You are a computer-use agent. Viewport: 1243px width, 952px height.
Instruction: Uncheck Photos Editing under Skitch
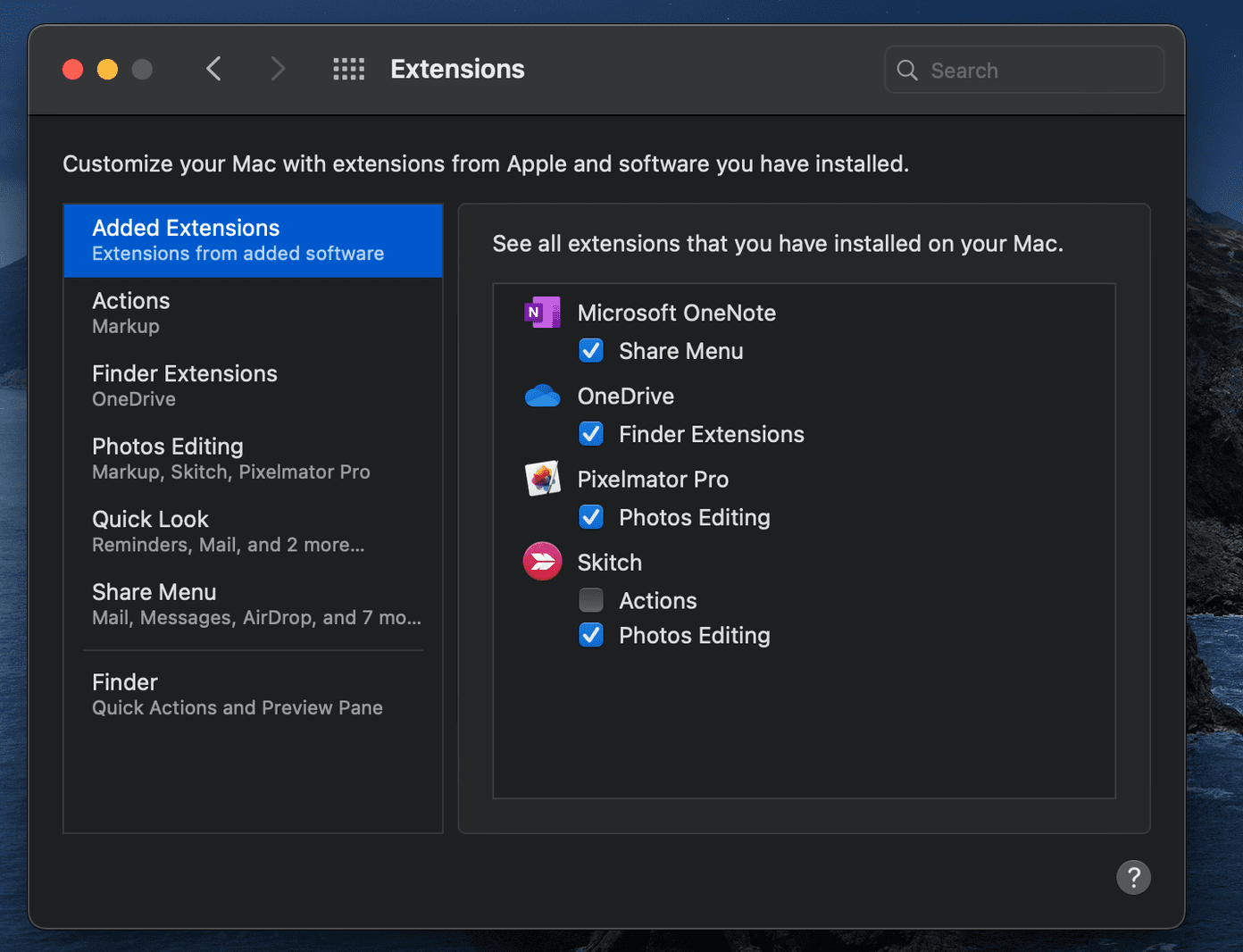[591, 635]
